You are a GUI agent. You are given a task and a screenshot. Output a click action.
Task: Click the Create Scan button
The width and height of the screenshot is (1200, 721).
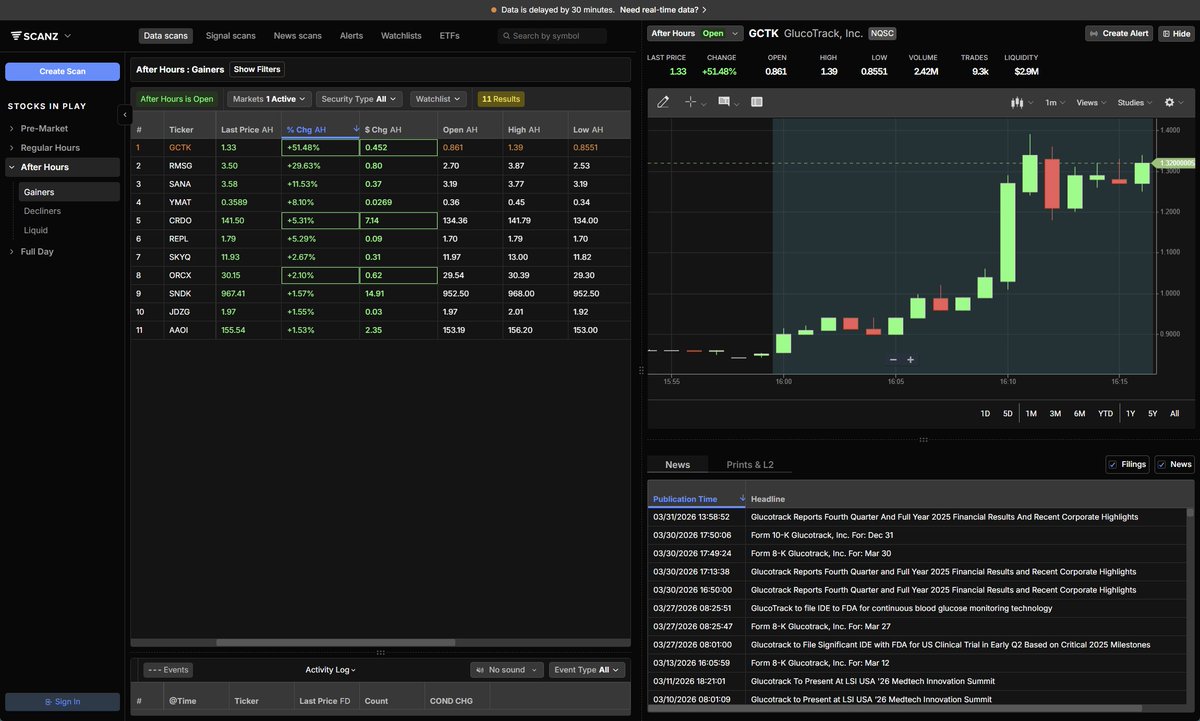click(62, 71)
